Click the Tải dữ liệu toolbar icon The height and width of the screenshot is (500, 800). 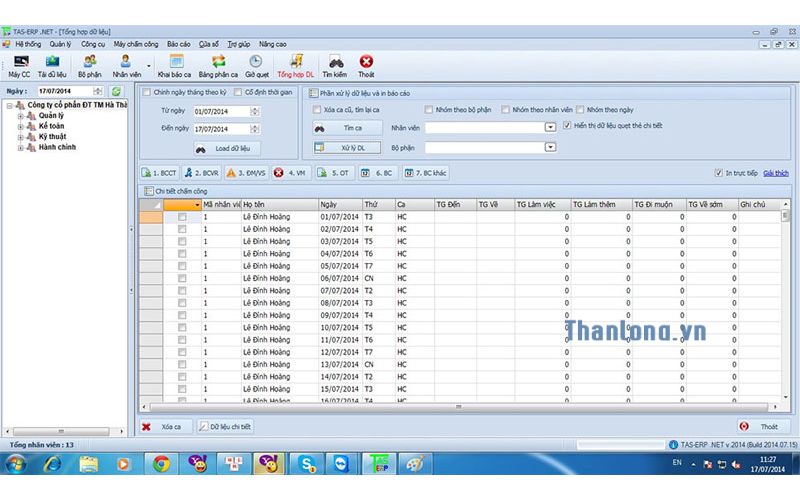pyautogui.click(x=51, y=66)
